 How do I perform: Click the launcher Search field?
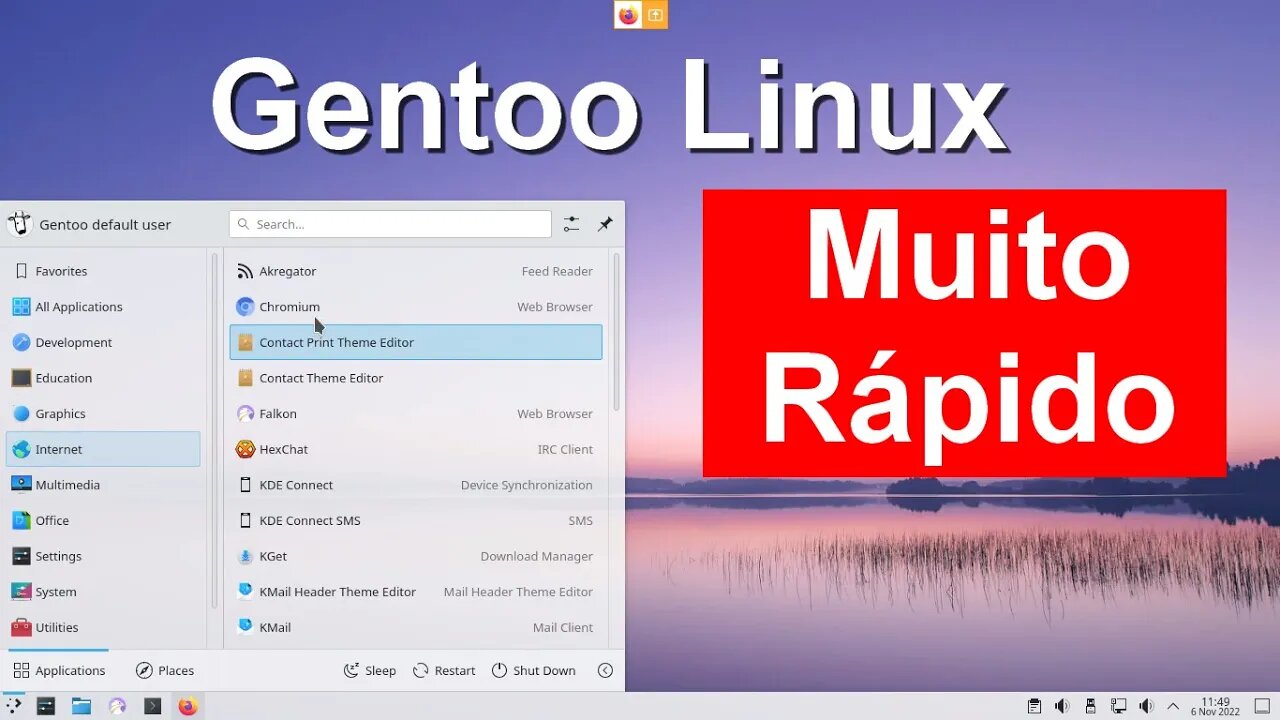[x=390, y=224]
